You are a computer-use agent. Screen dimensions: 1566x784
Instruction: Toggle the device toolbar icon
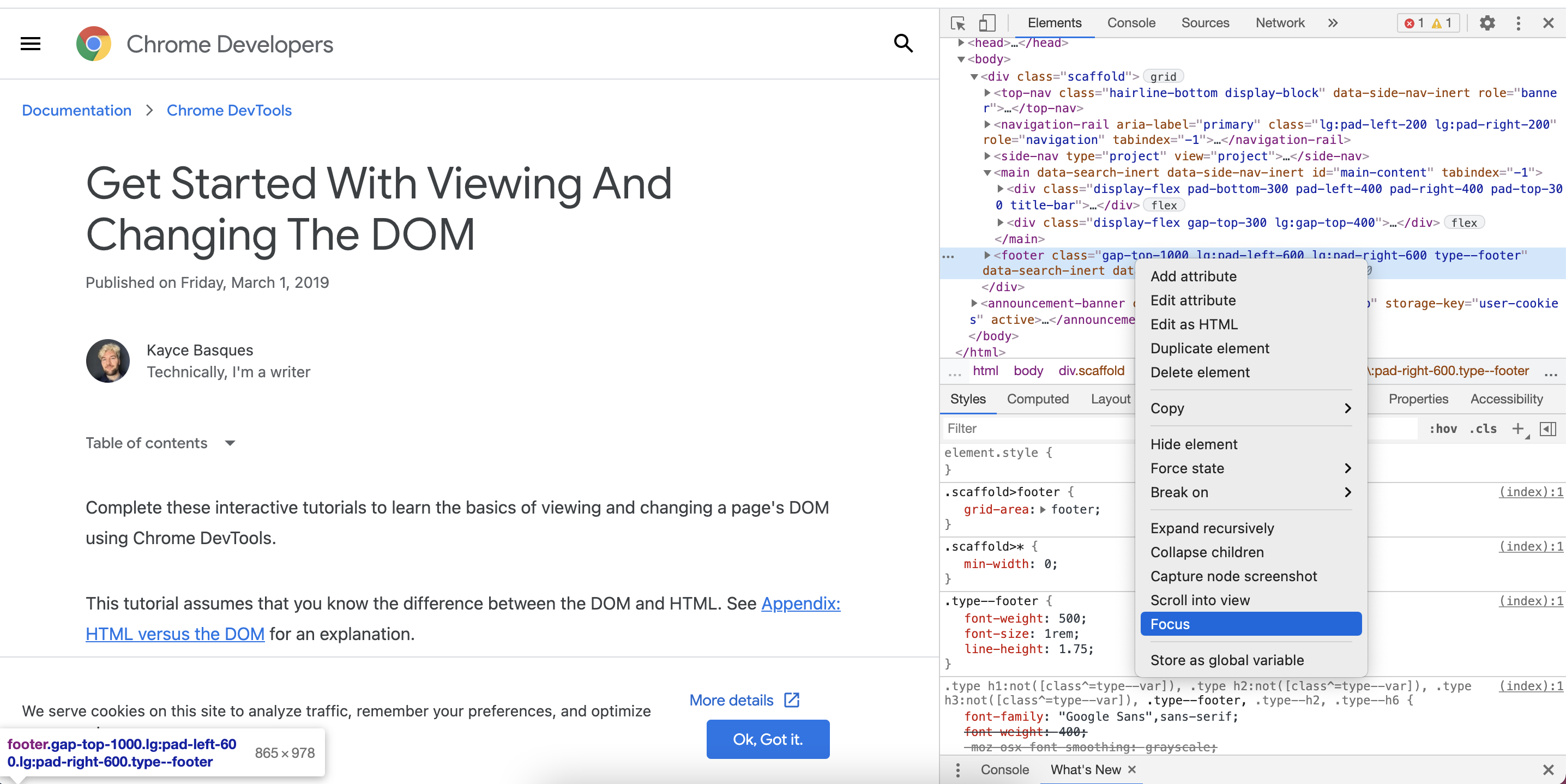tap(986, 23)
